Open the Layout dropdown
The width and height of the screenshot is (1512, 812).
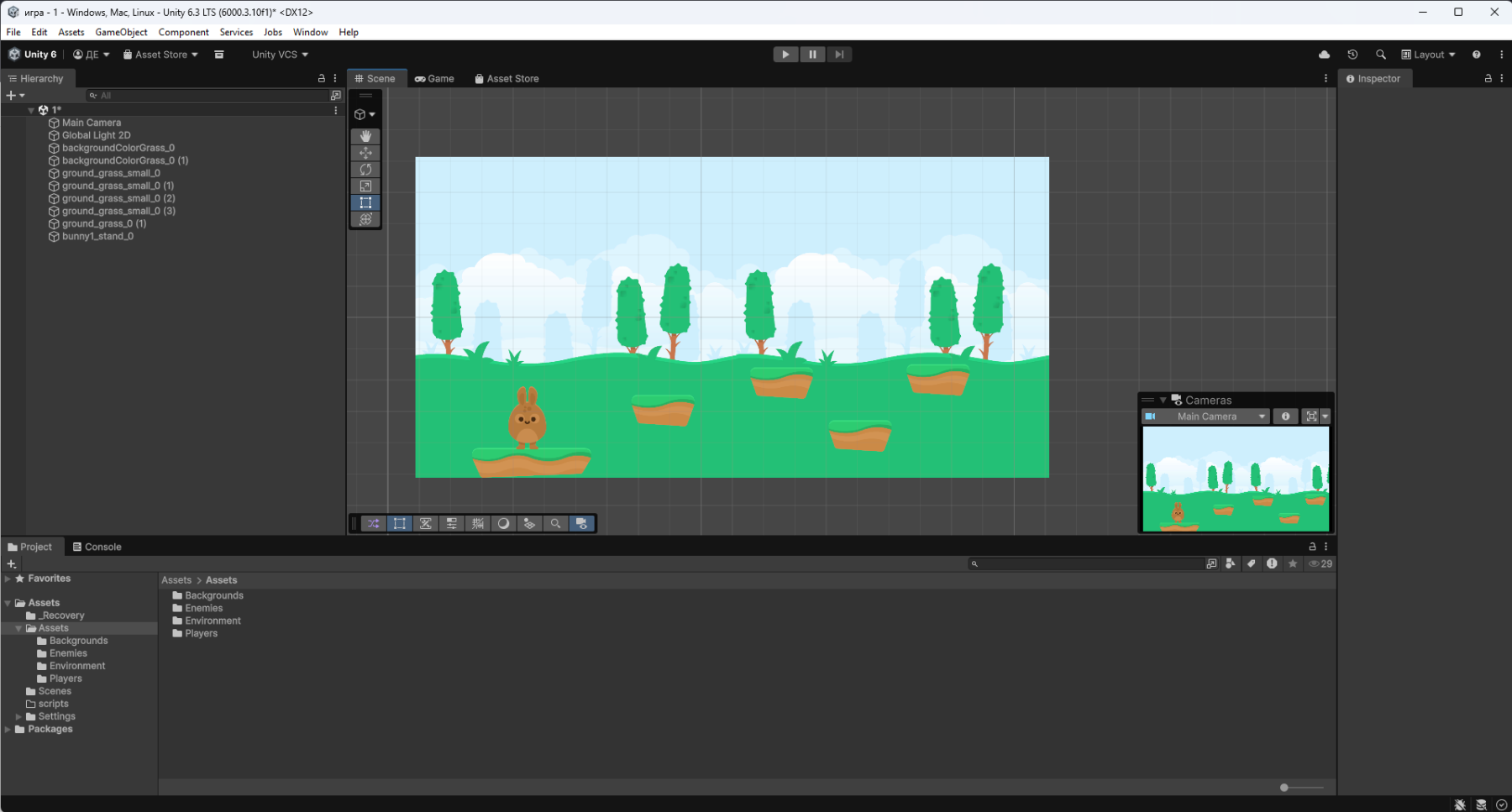pos(1428,55)
